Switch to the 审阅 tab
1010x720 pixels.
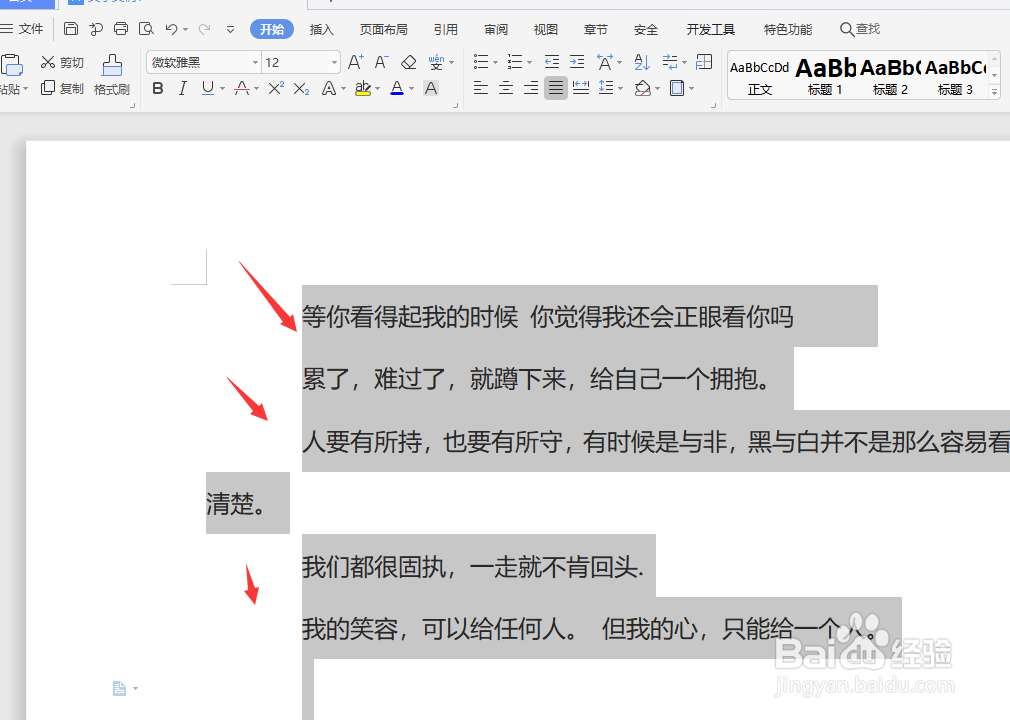[x=496, y=30]
